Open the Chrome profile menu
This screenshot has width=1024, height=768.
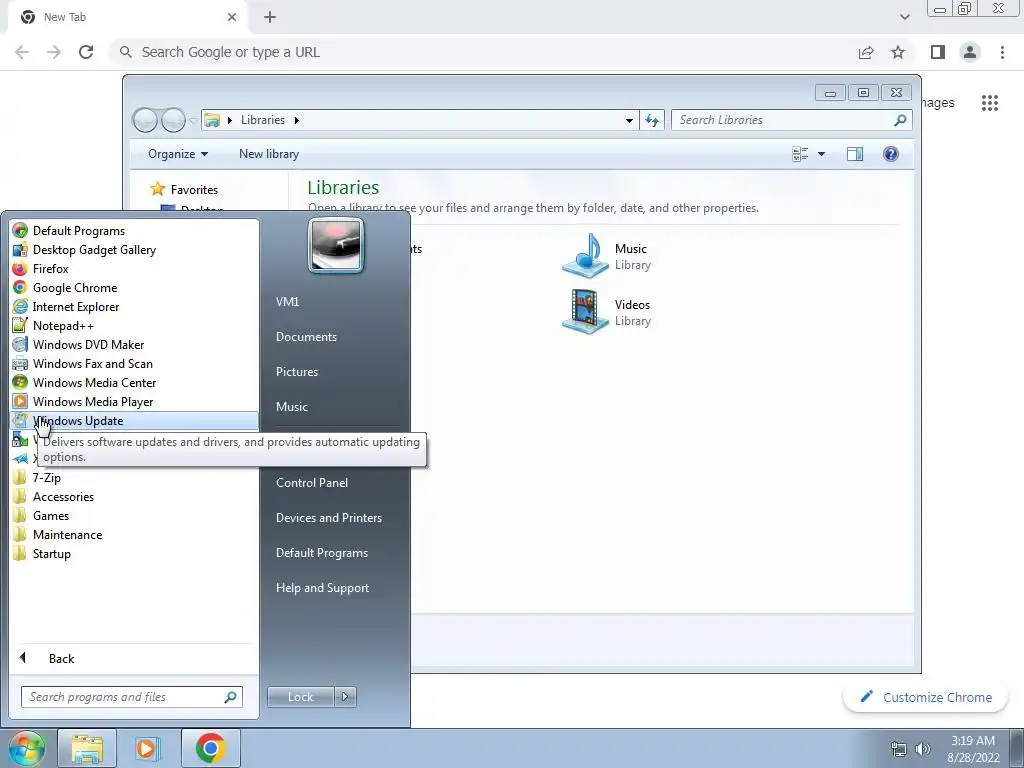(x=970, y=52)
